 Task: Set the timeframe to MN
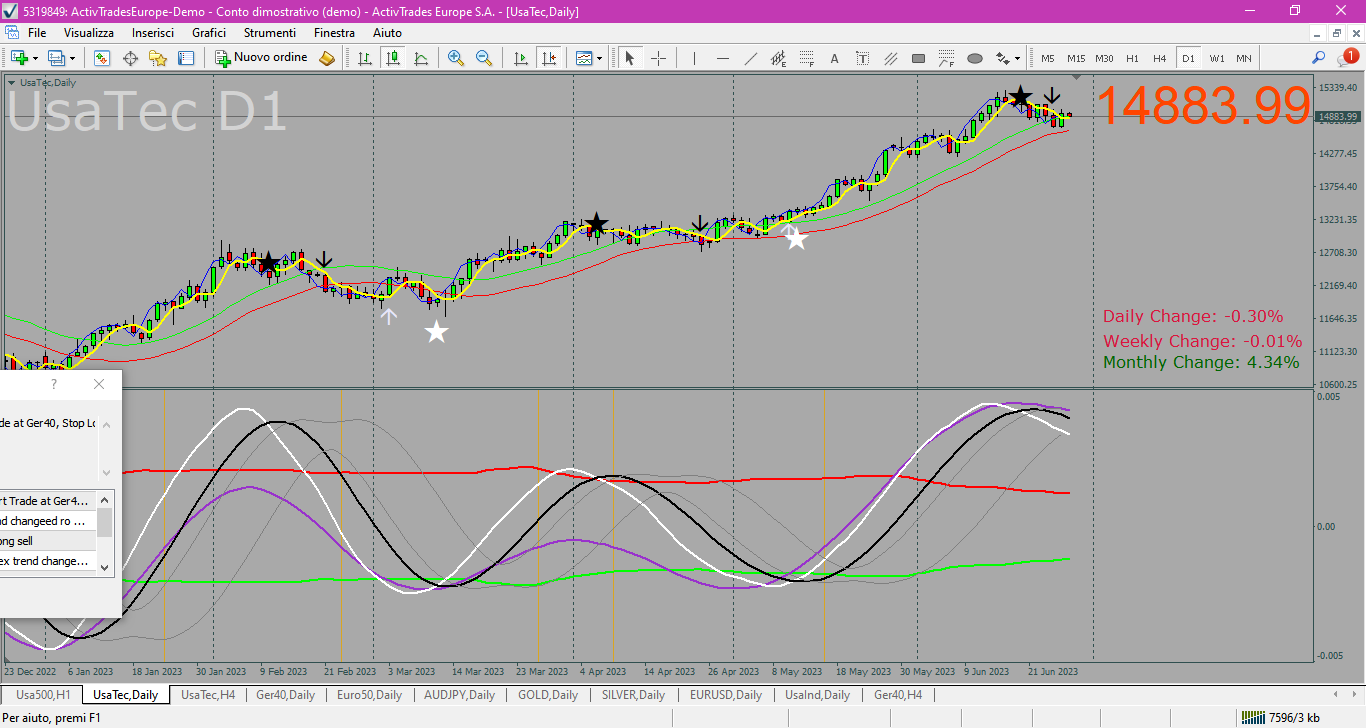click(1243, 58)
